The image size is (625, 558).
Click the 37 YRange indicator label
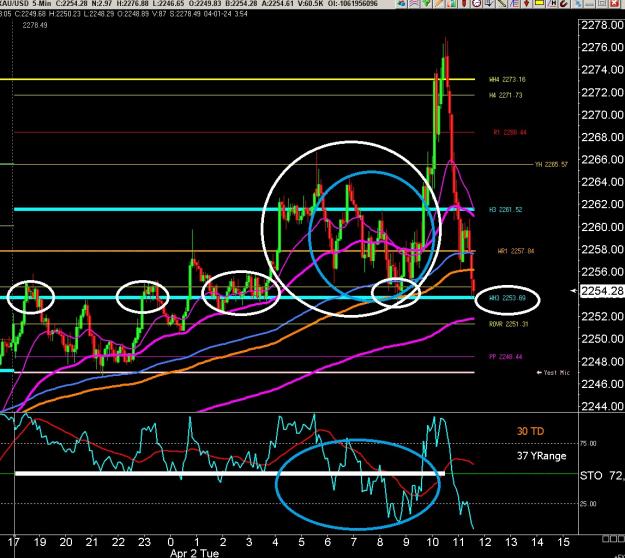pos(541,456)
